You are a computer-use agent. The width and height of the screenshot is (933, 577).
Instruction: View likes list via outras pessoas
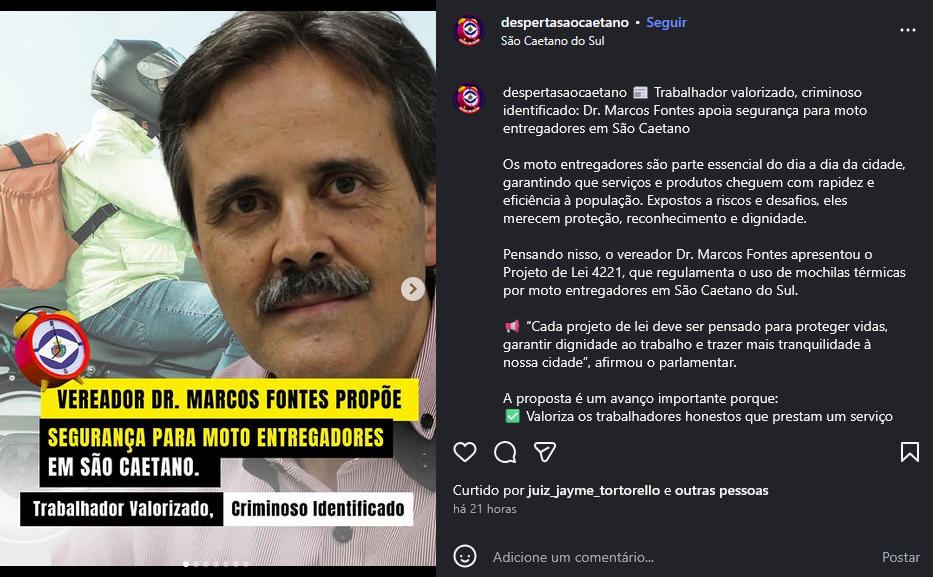pyautogui.click(x=721, y=491)
